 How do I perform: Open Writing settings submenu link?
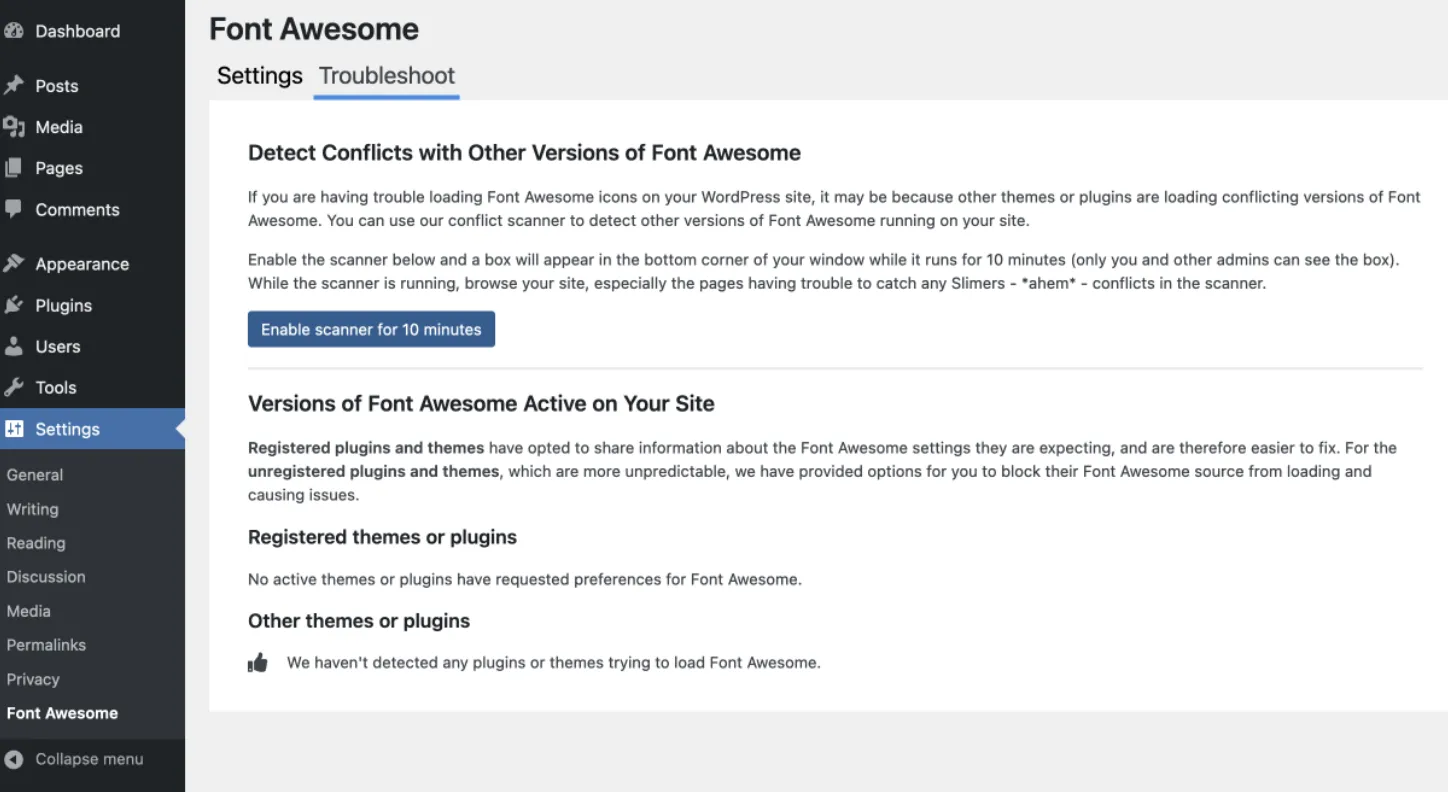[33, 509]
